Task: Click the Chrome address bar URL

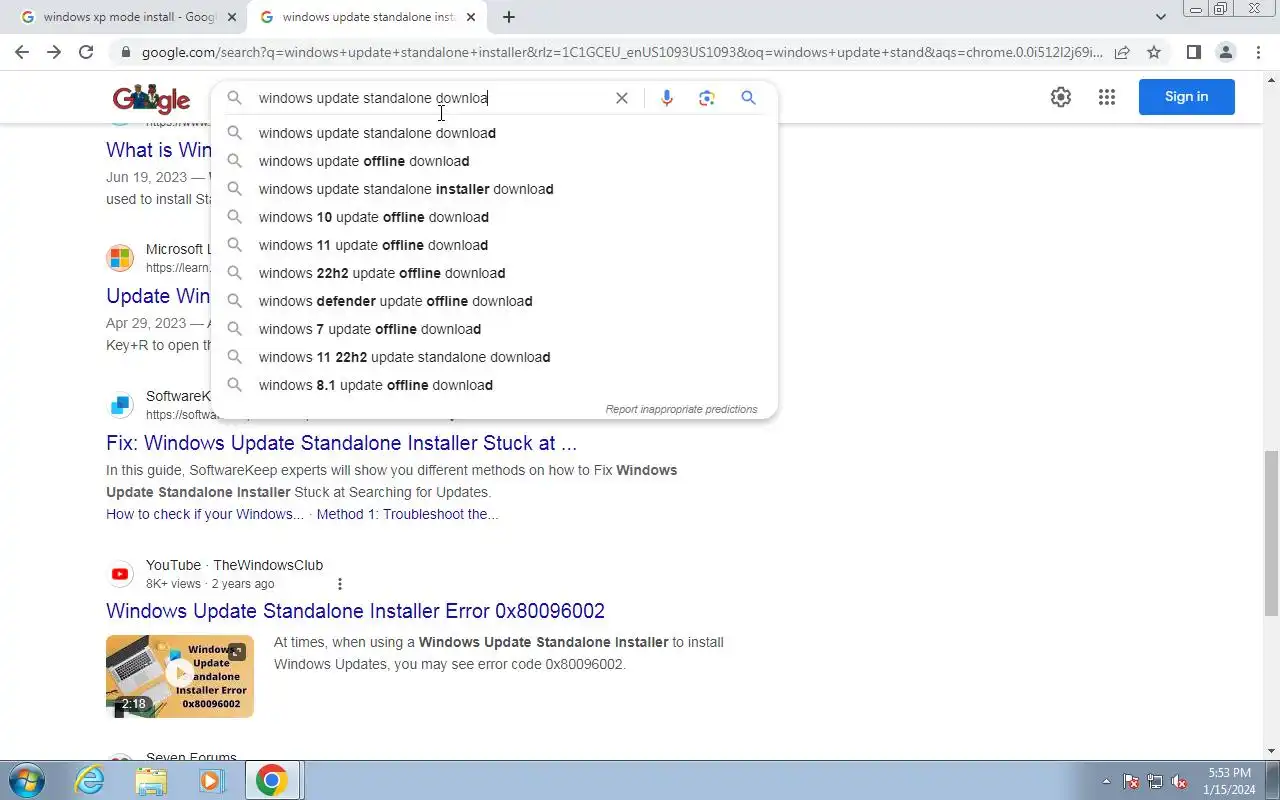Action: coord(622,52)
